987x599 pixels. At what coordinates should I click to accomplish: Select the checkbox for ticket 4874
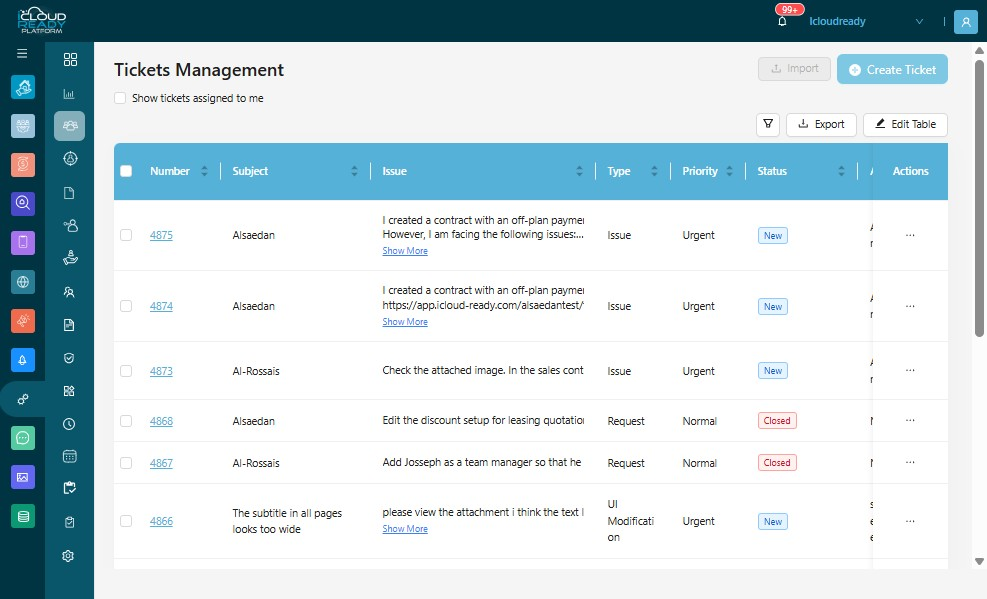click(126, 306)
